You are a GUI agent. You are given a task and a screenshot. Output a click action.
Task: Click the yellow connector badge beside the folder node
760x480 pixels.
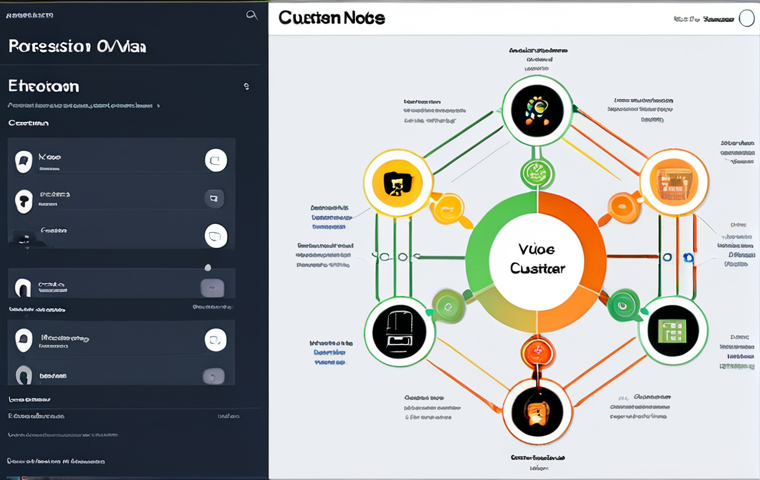click(x=448, y=208)
